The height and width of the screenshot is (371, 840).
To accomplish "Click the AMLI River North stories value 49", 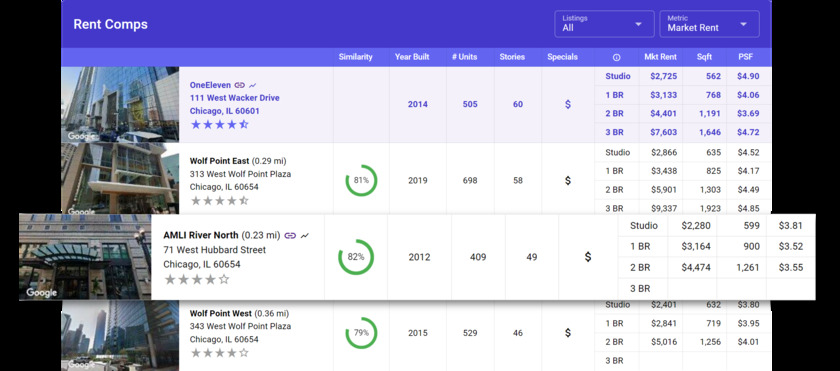I will [x=531, y=257].
